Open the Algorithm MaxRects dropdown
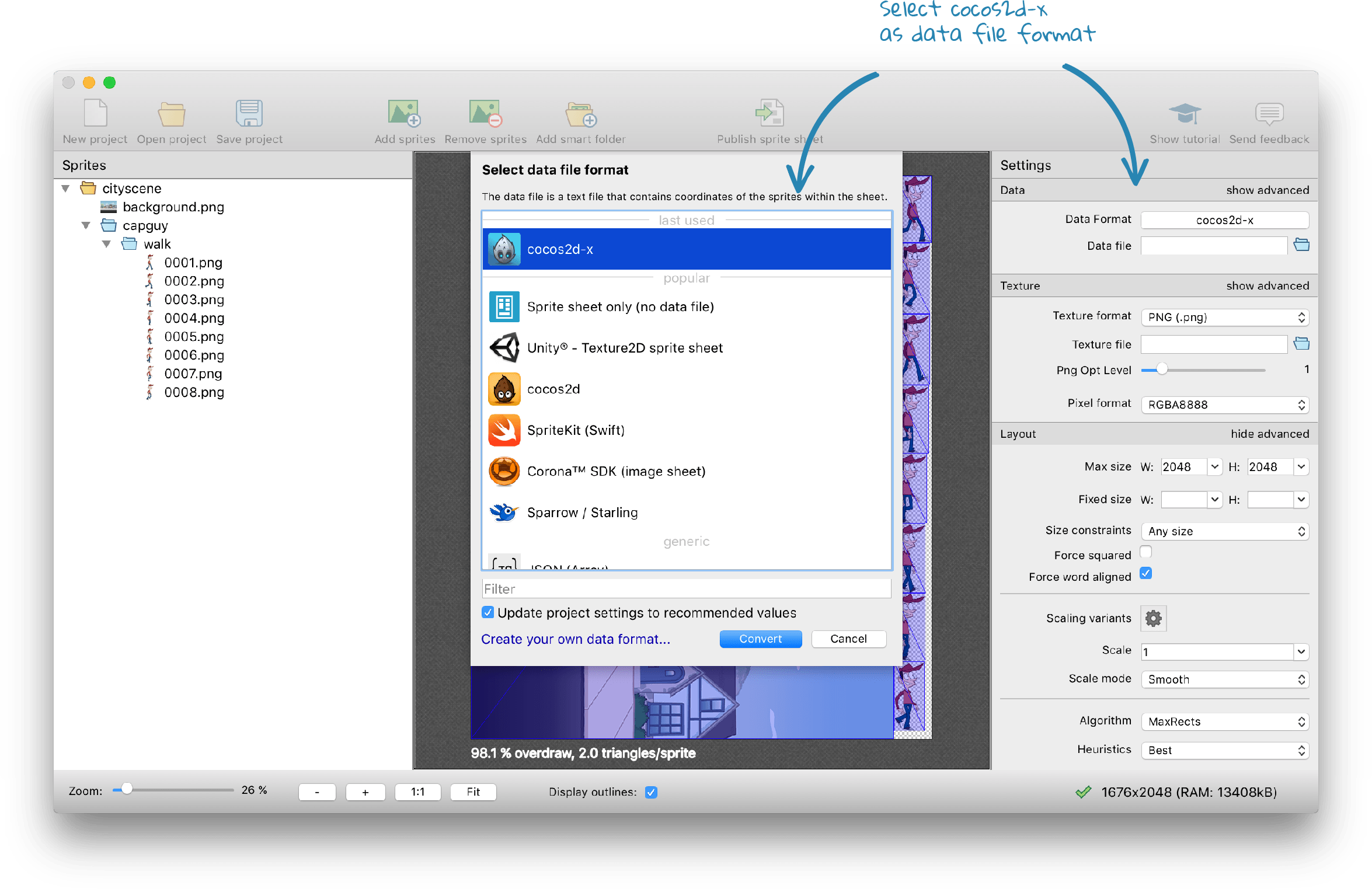This screenshot has width=1372, height=889. [1225, 721]
